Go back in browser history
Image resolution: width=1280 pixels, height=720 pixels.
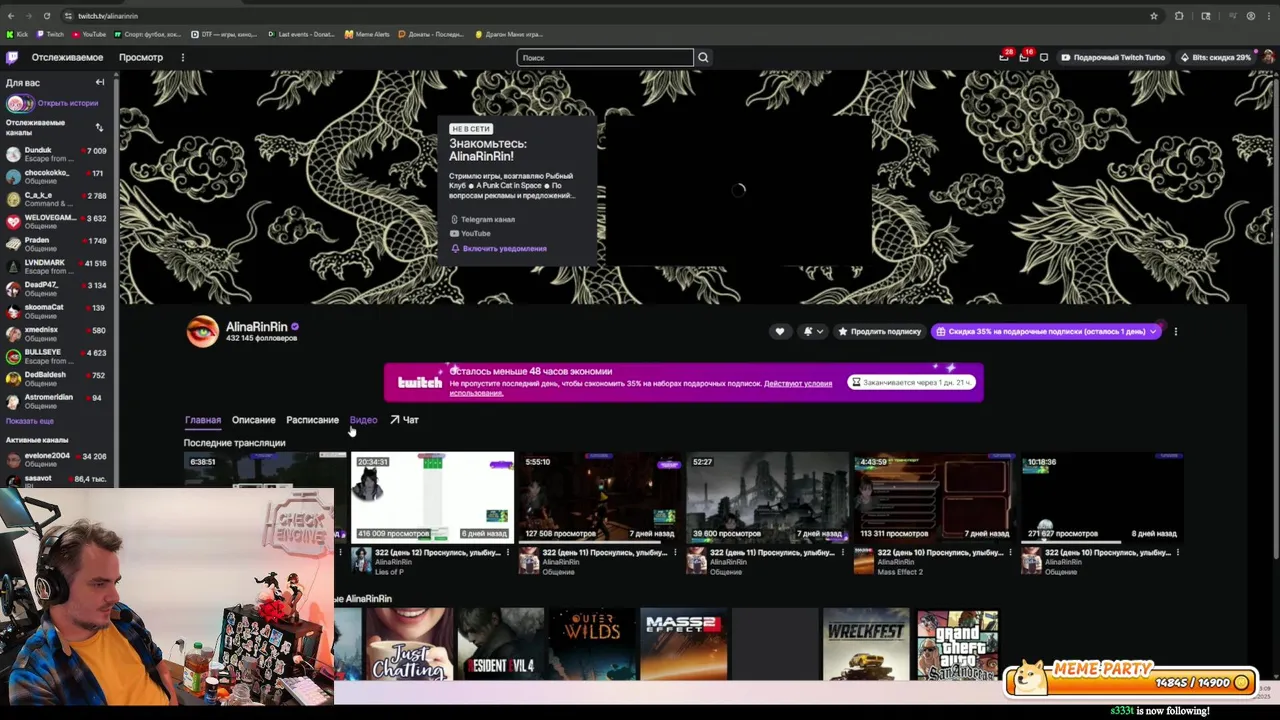tap(10, 16)
